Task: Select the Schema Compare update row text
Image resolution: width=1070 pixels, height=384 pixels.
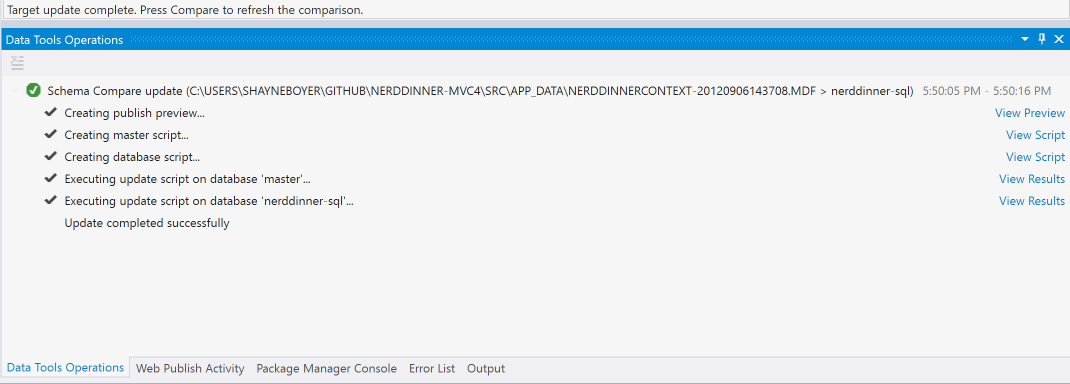Action: (480, 91)
